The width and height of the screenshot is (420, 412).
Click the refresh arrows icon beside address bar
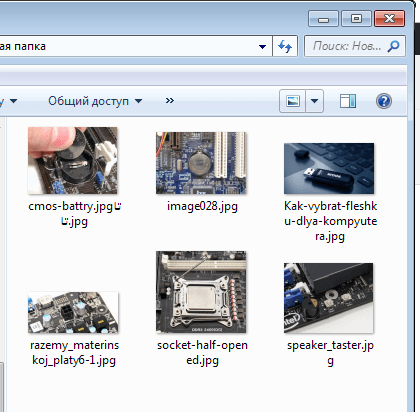click(x=285, y=46)
